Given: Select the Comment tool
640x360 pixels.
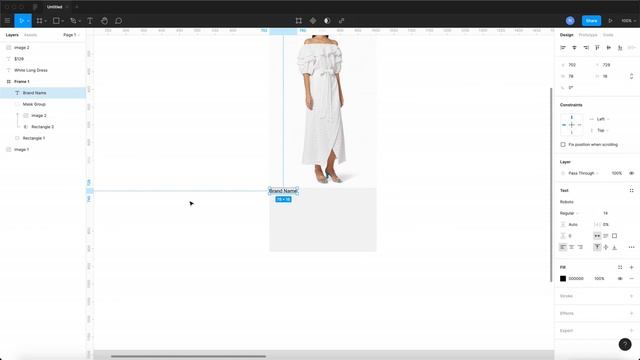Looking at the screenshot, I should point(119,21).
